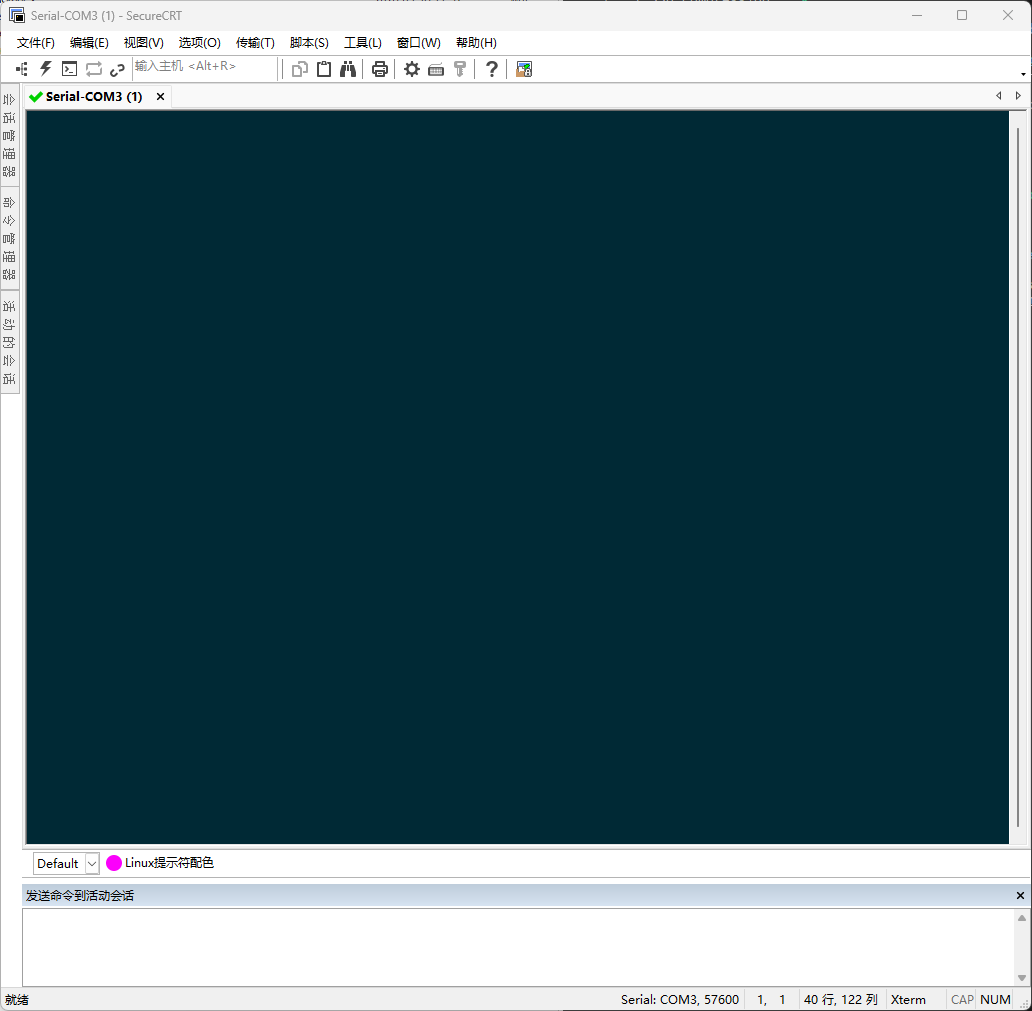This screenshot has width=1032, height=1011.
Task: Expand the 命令管理器 side panel
Action: (9, 238)
